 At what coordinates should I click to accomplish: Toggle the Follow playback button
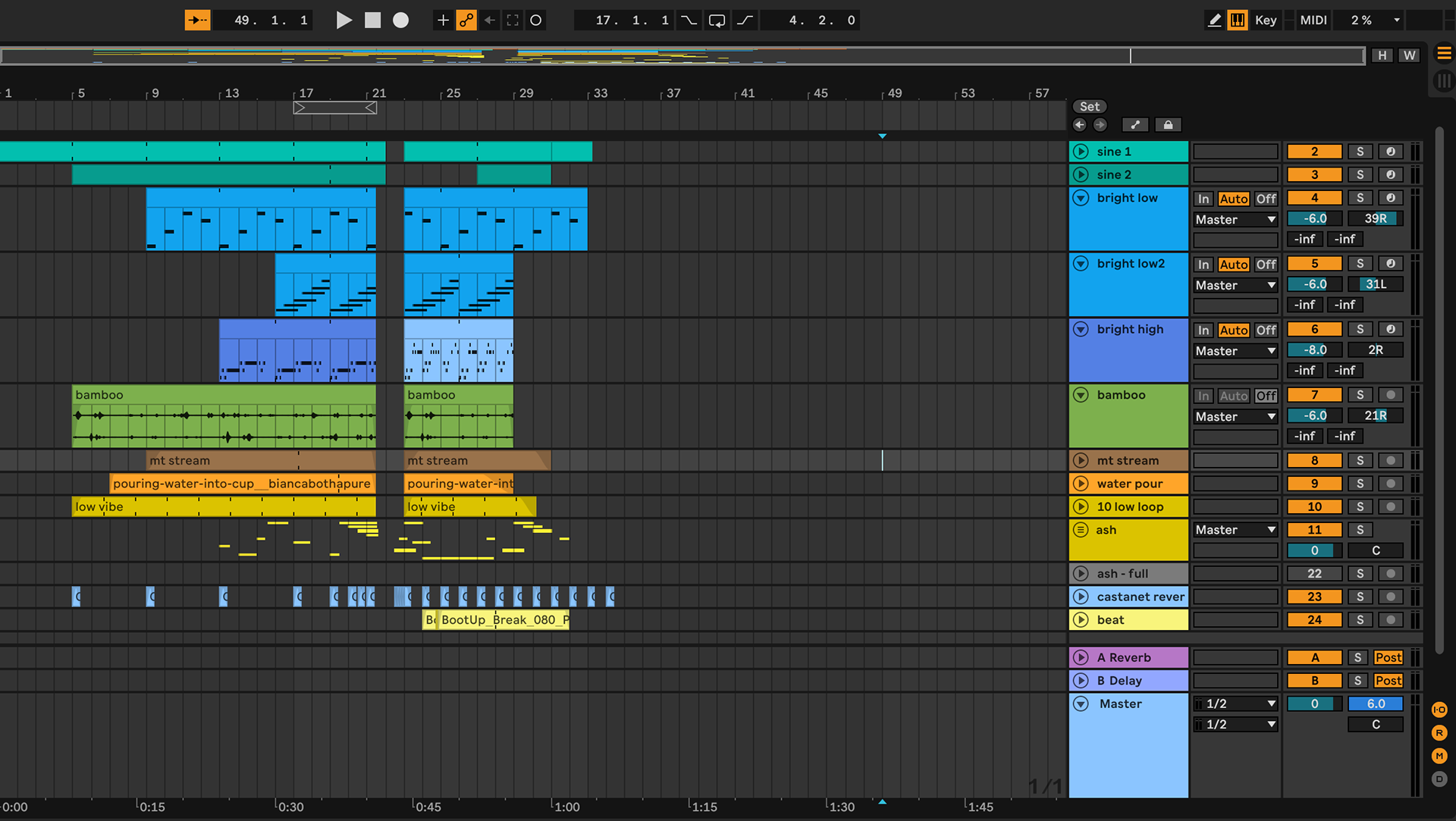click(x=197, y=20)
